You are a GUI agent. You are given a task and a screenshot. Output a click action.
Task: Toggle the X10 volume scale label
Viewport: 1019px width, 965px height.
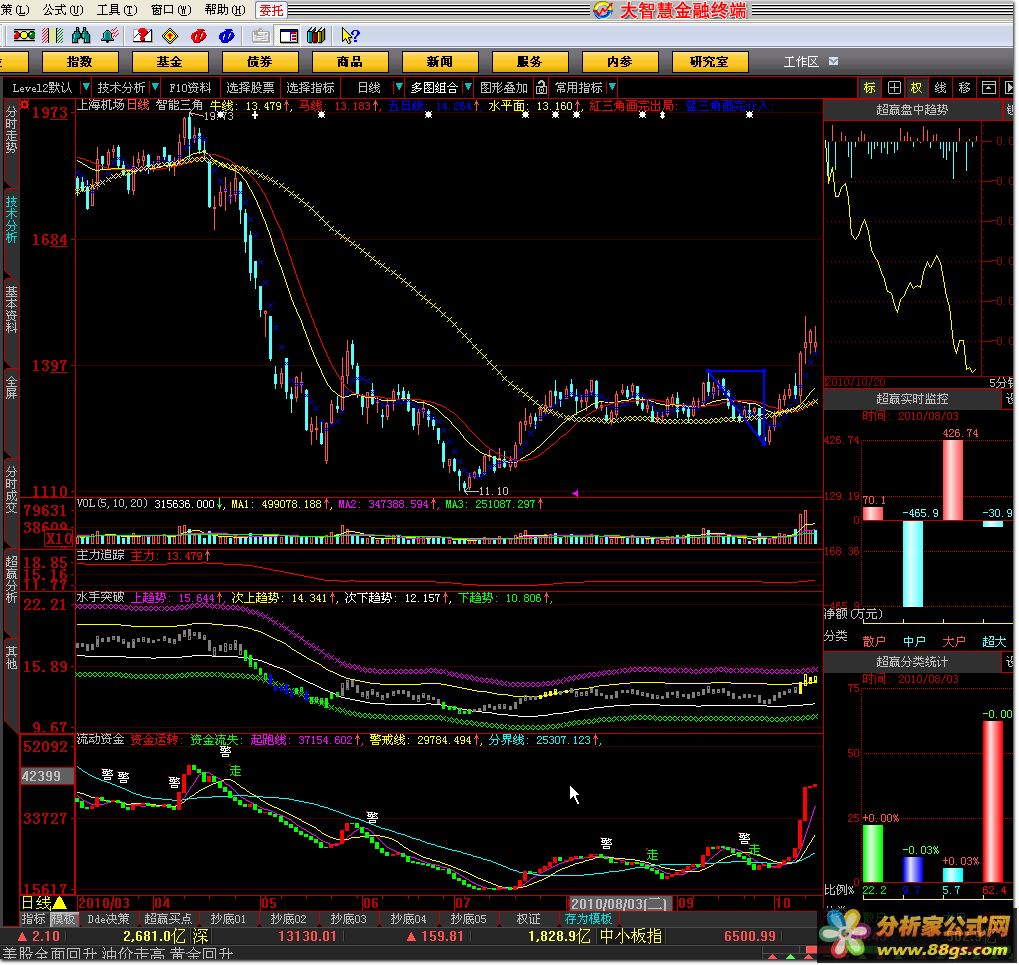58,539
